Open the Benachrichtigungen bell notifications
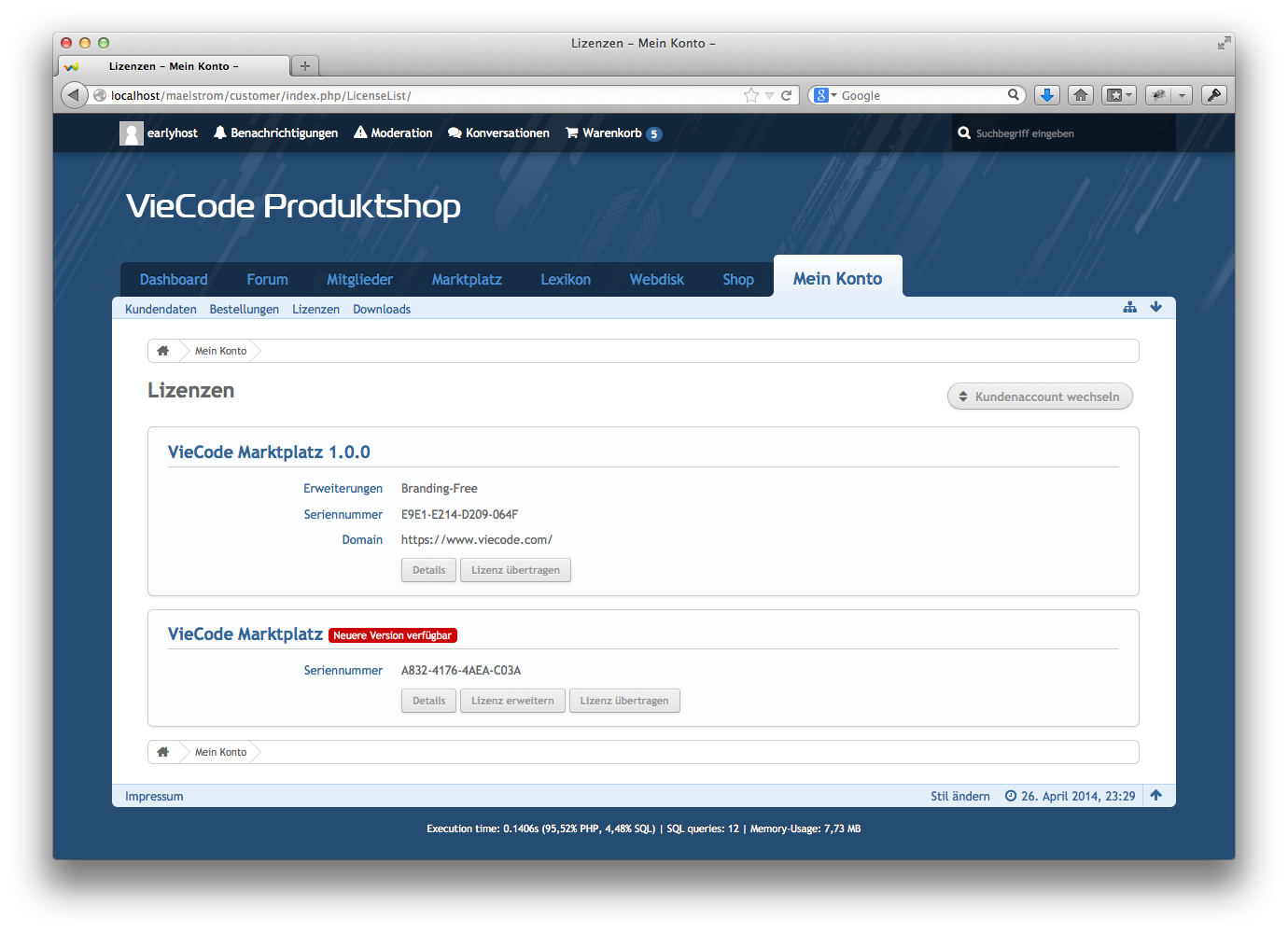Viewport: 1288px width, 933px height. tap(275, 133)
